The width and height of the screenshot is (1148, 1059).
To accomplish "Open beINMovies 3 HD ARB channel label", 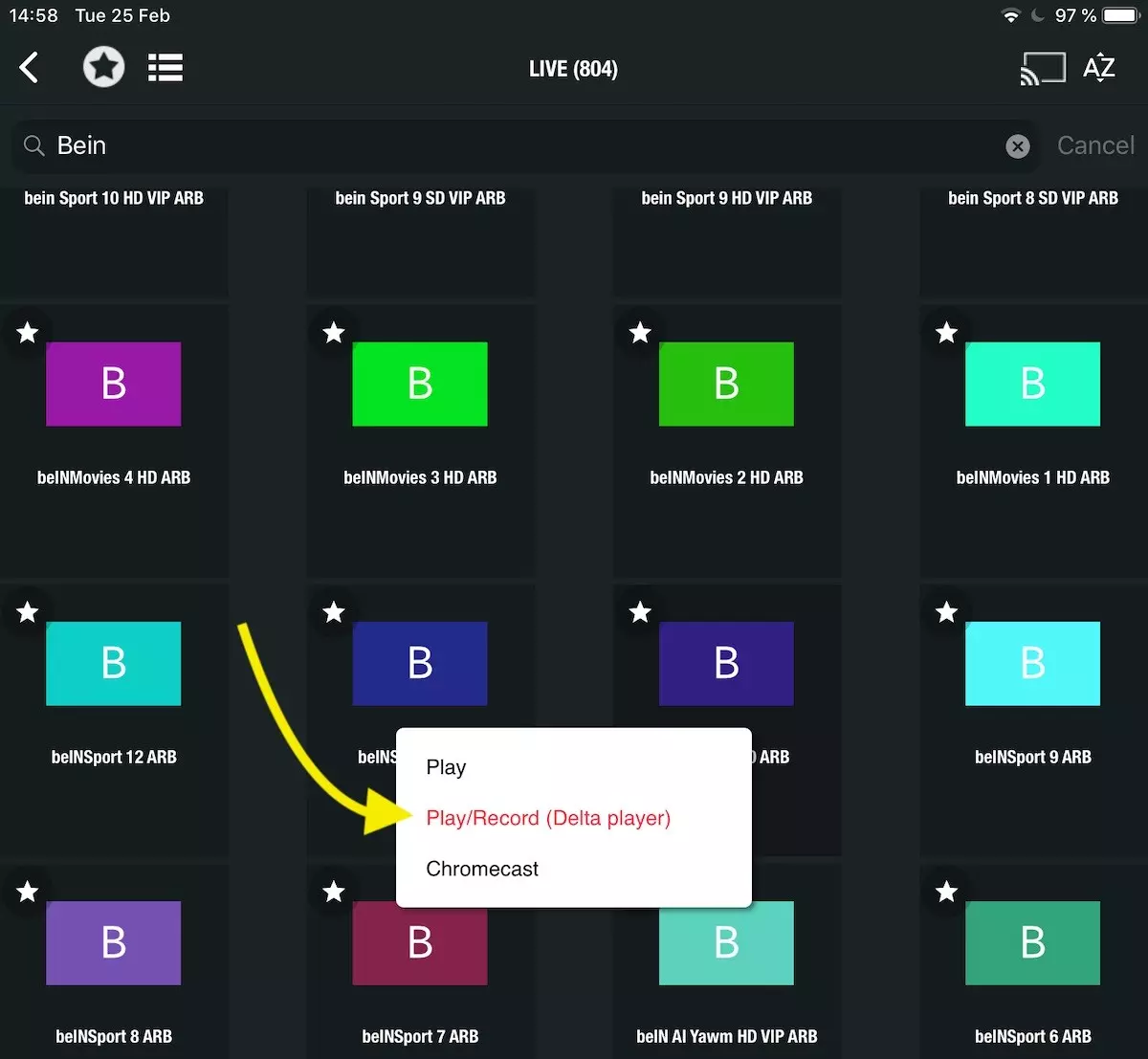I will (420, 477).
